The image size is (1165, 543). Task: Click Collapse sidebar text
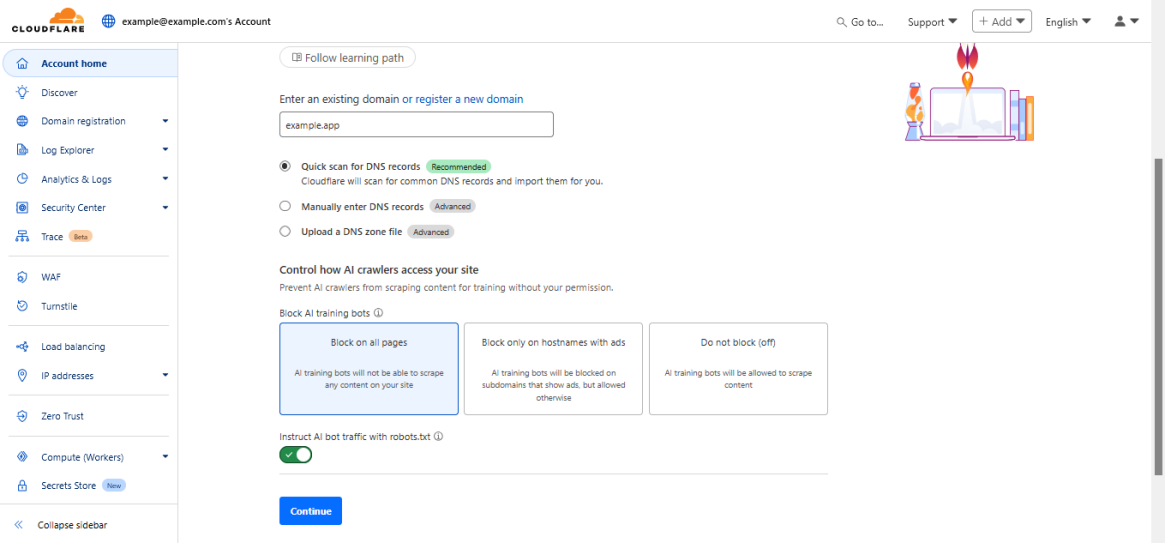click(x=72, y=525)
